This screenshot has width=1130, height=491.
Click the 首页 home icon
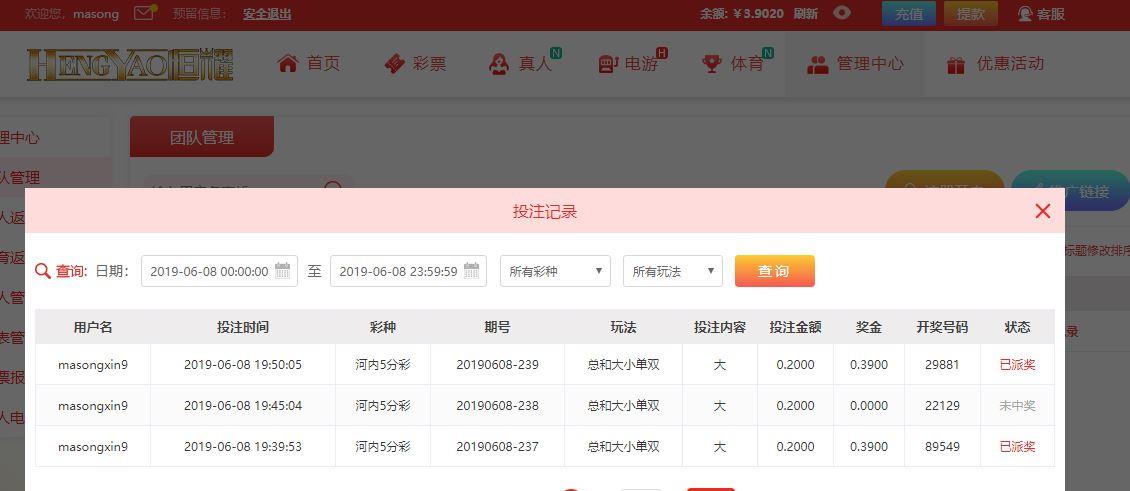pos(288,64)
